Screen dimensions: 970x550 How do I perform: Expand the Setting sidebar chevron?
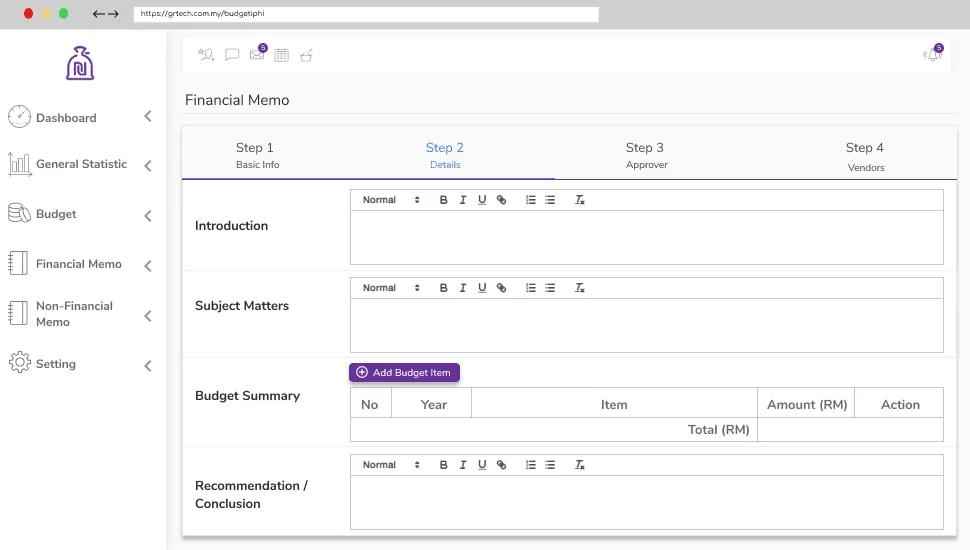[x=148, y=366]
